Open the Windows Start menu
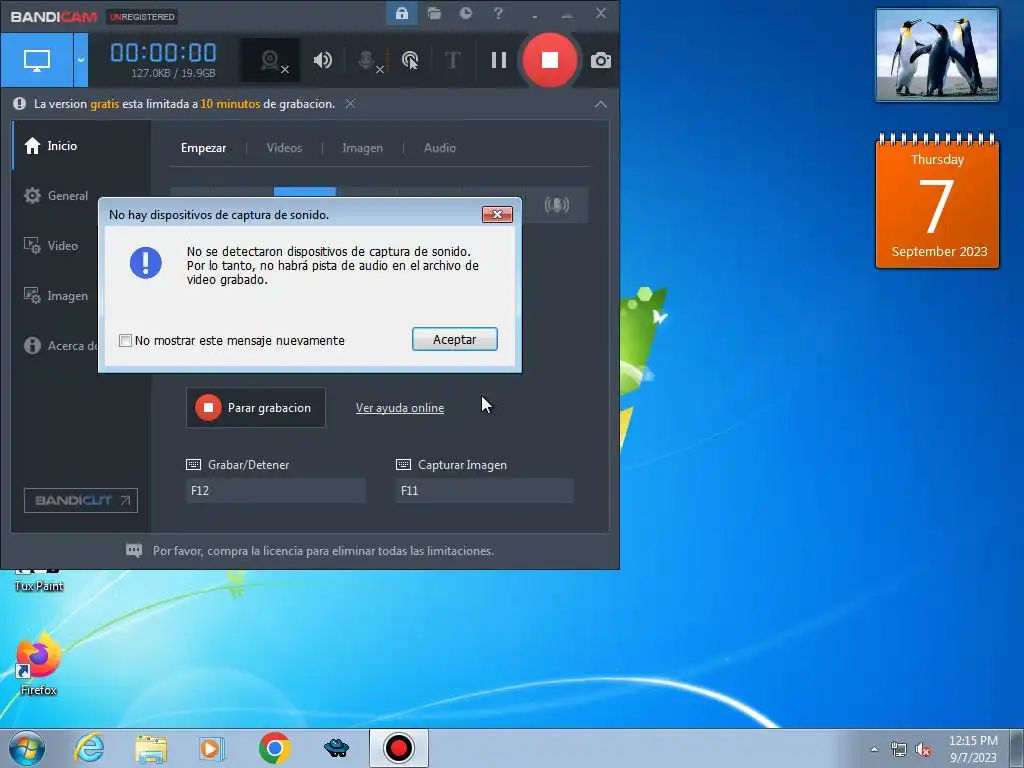 (27, 748)
